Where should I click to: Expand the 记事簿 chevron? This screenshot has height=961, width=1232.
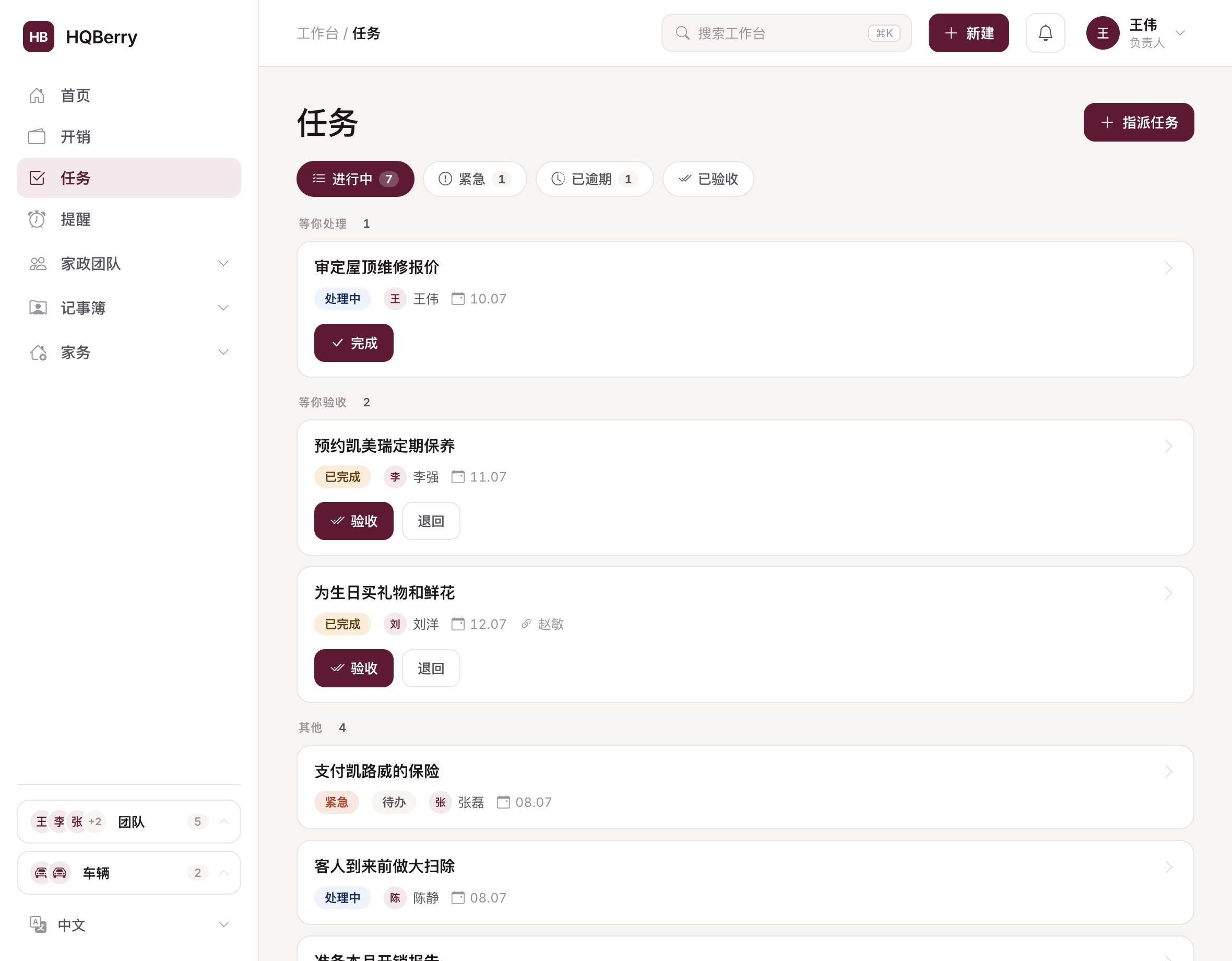(x=223, y=308)
